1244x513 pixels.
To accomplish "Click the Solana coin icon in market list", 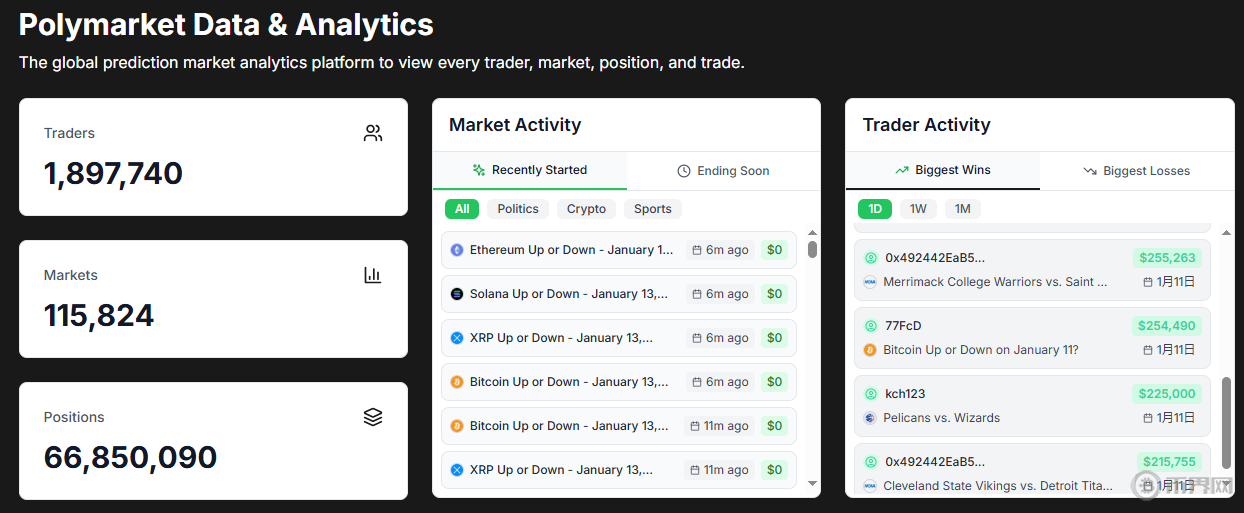I will pyautogui.click(x=457, y=294).
